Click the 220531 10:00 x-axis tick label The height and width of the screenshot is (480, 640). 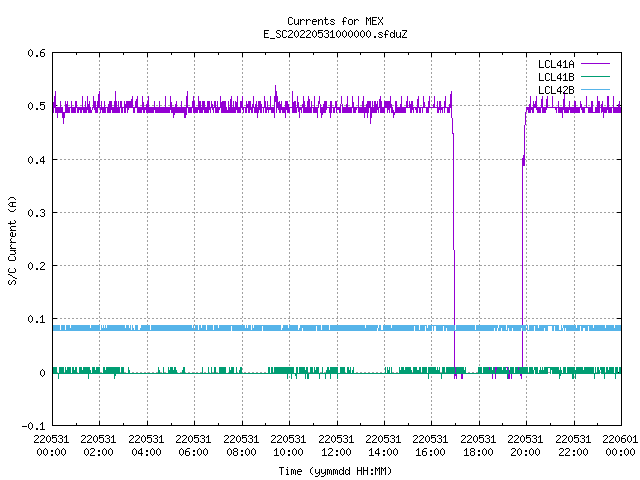[288, 446]
